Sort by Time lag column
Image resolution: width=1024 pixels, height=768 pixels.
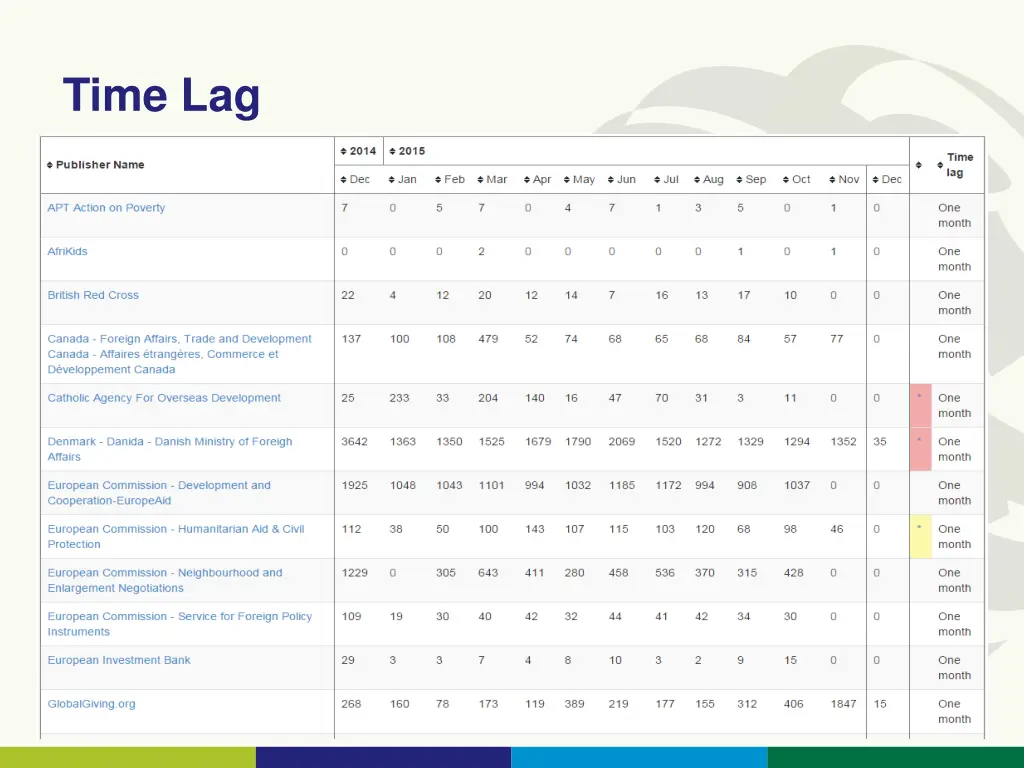coord(955,165)
